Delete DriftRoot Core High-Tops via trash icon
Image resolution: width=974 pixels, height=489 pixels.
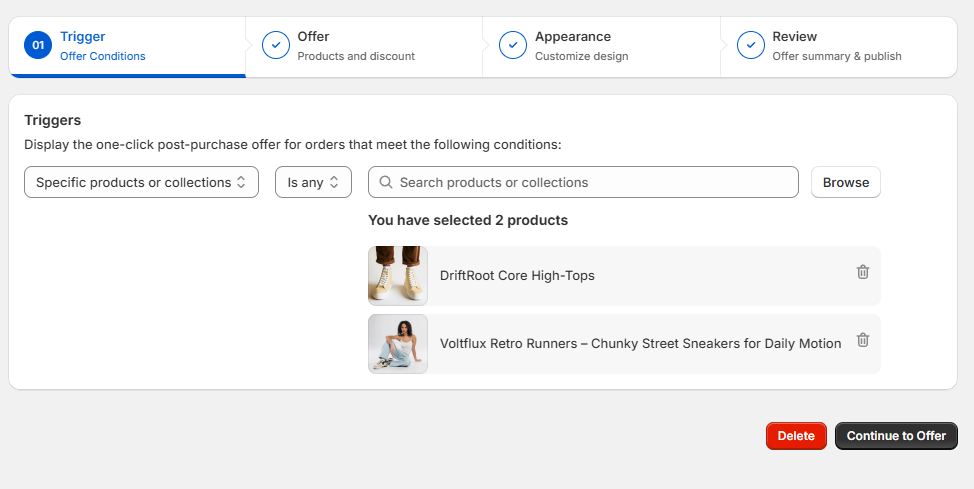click(863, 272)
